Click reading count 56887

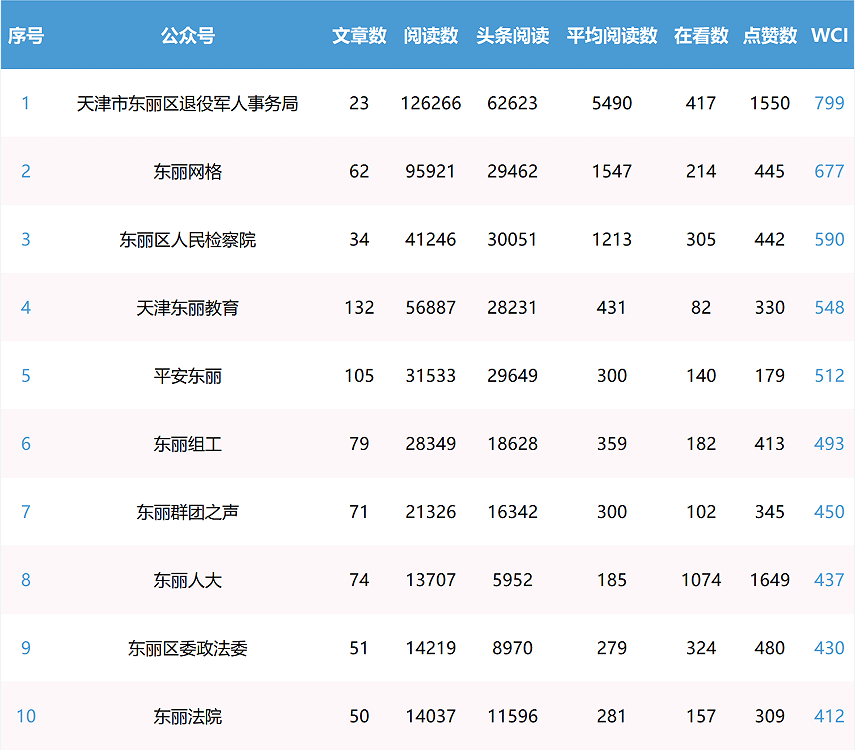click(431, 308)
